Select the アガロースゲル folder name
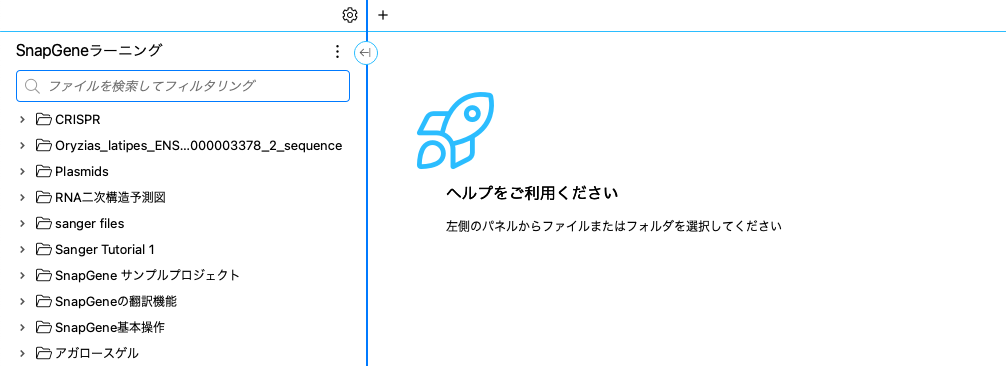This screenshot has width=1006, height=366. tap(97, 353)
